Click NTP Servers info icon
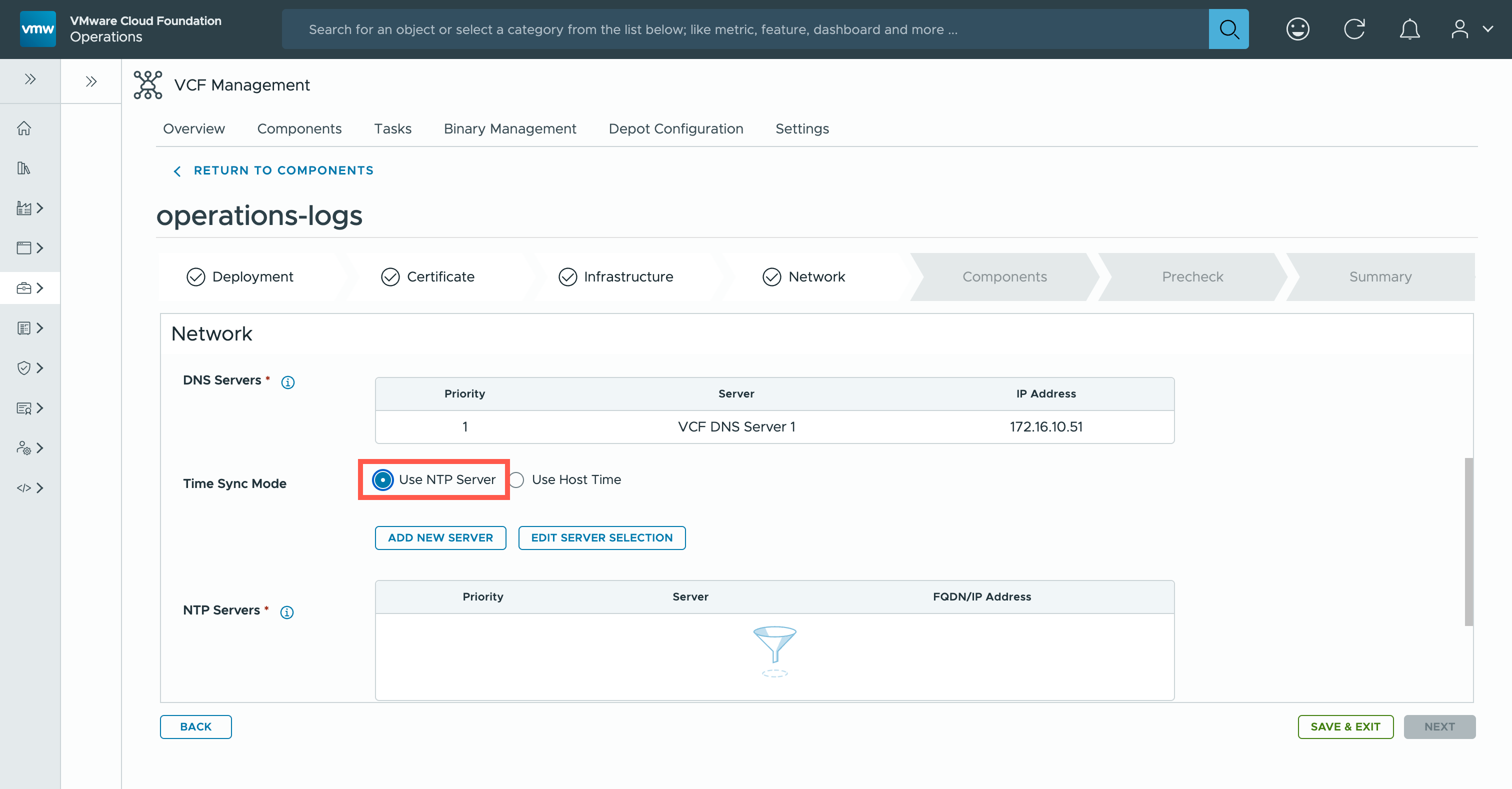The image size is (1512, 789). pyautogui.click(x=286, y=612)
